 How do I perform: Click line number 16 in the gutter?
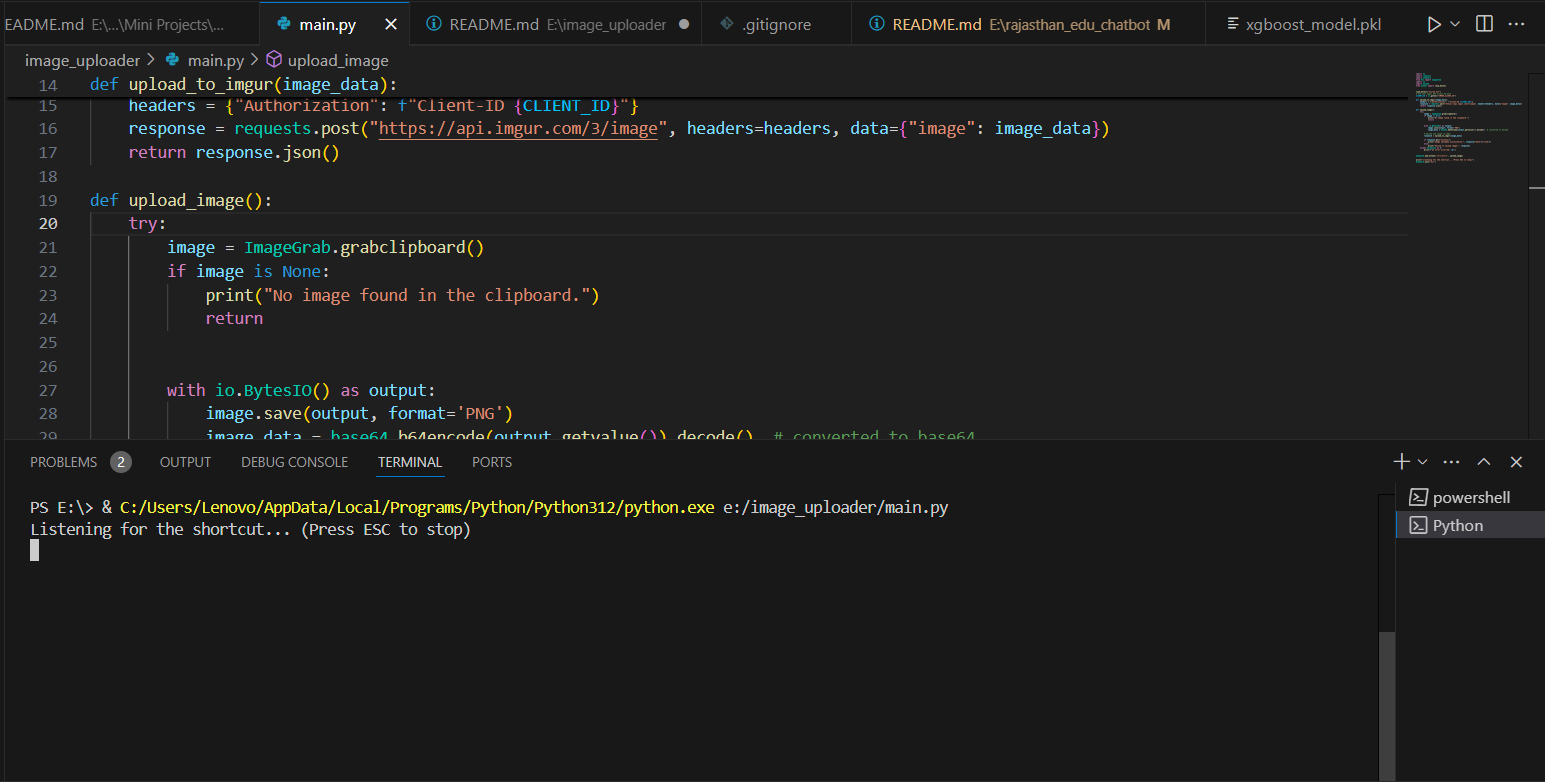click(48, 128)
